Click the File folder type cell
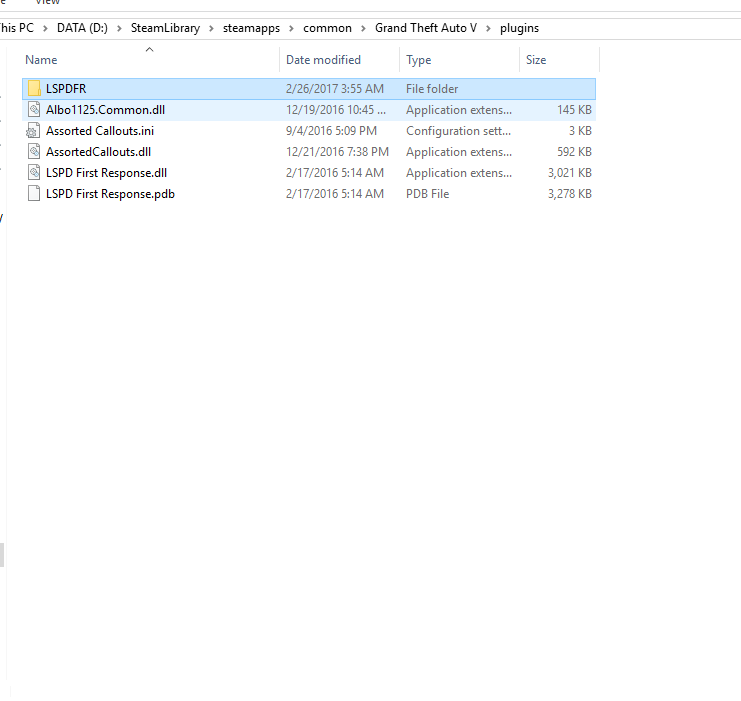The height and width of the screenshot is (701, 741). pyautogui.click(x=432, y=89)
